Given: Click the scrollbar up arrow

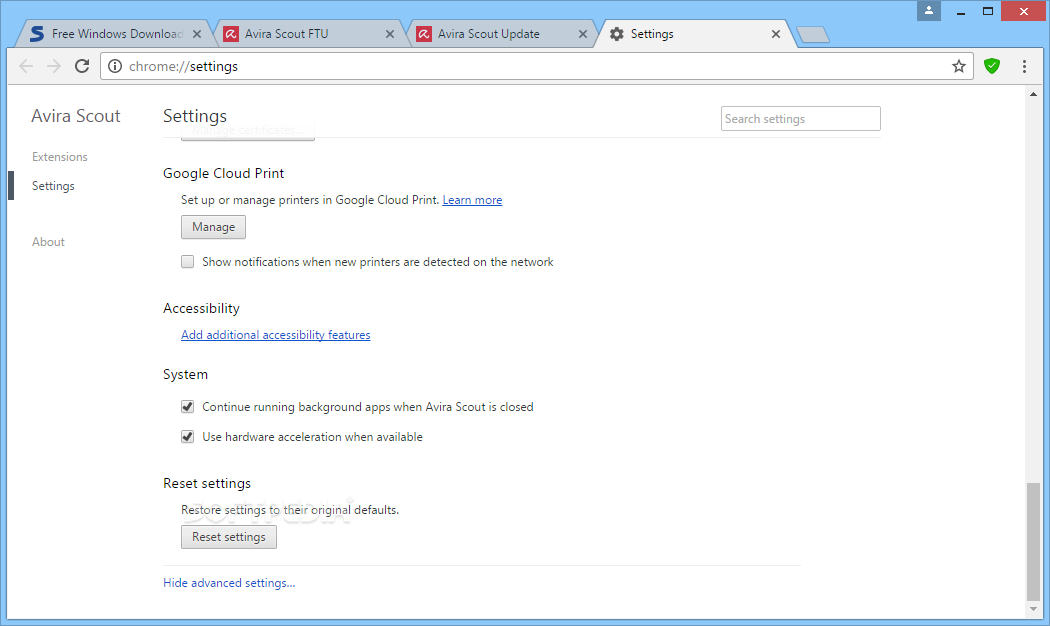Looking at the screenshot, I should pyautogui.click(x=1033, y=94).
